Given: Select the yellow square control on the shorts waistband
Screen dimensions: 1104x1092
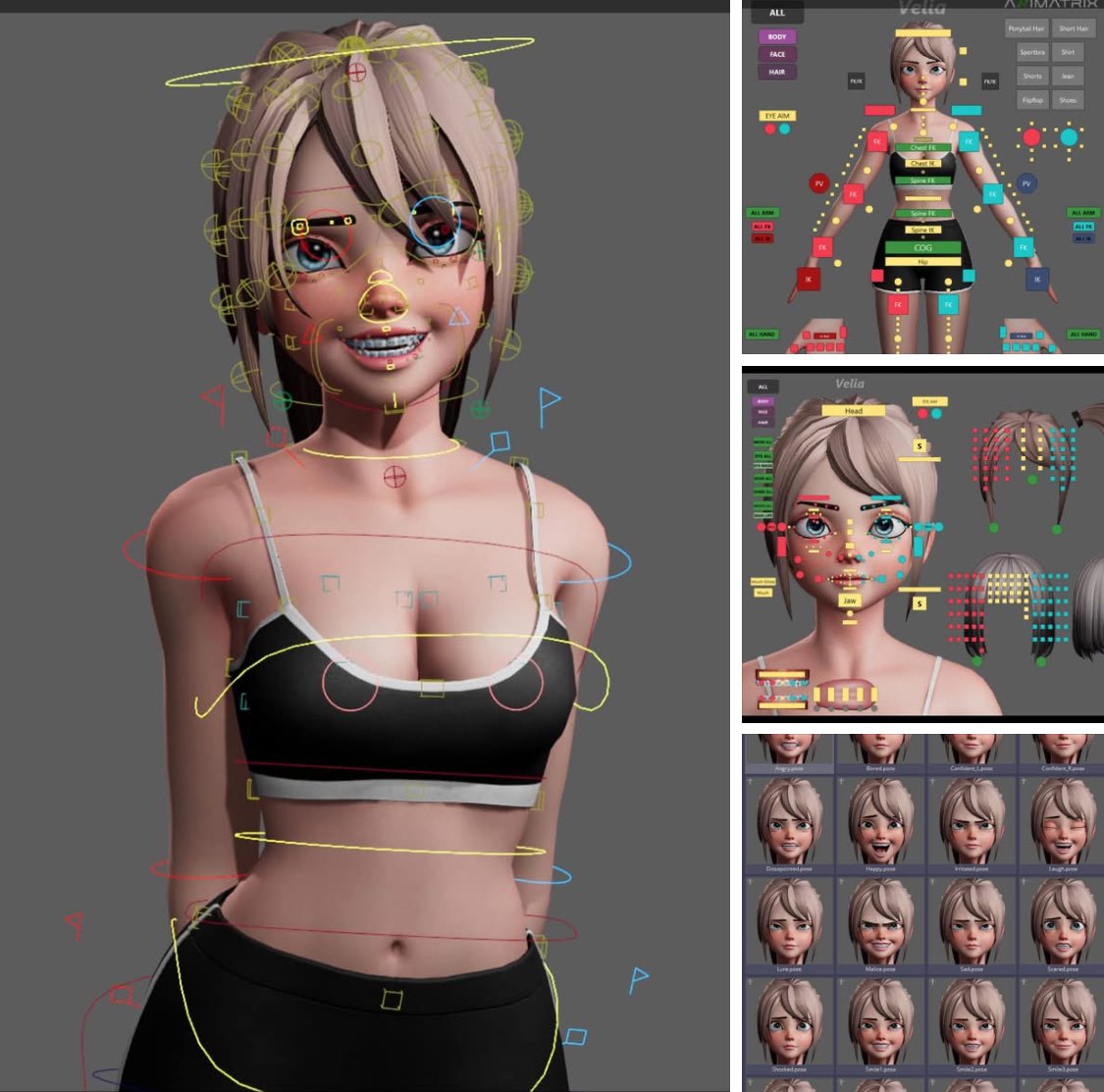Looking at the screenshot, I should (393, 999).
